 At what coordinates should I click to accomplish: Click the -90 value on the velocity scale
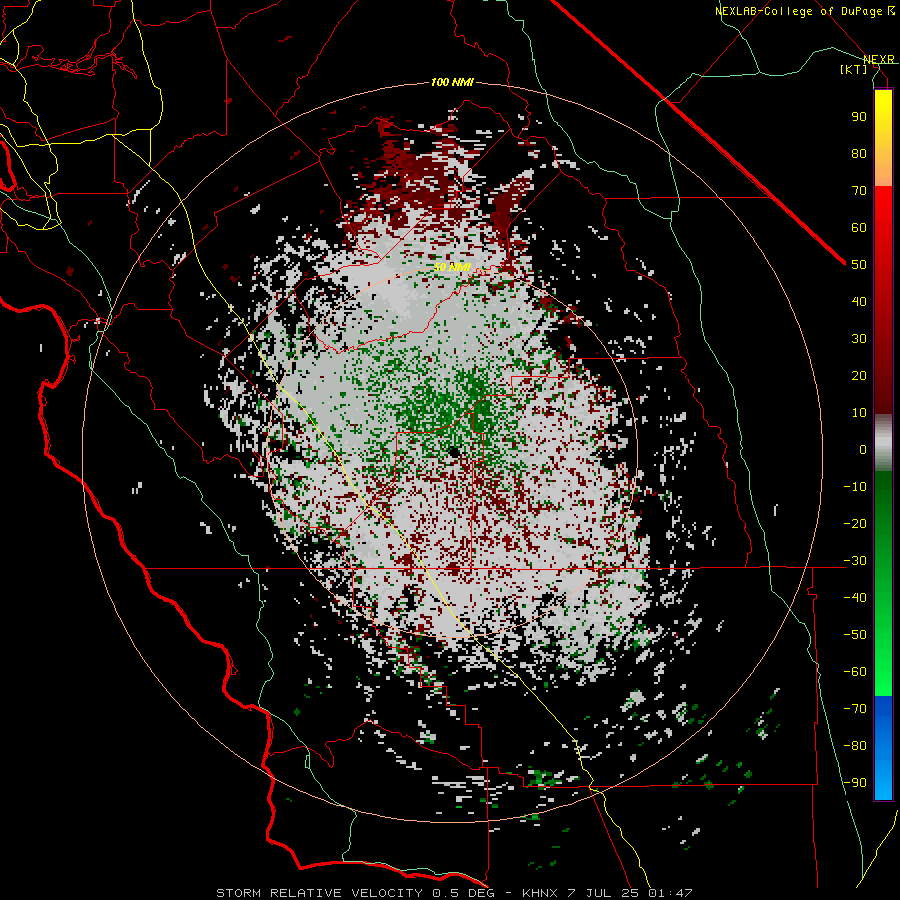pyautogui.click(x=855, y=783)
